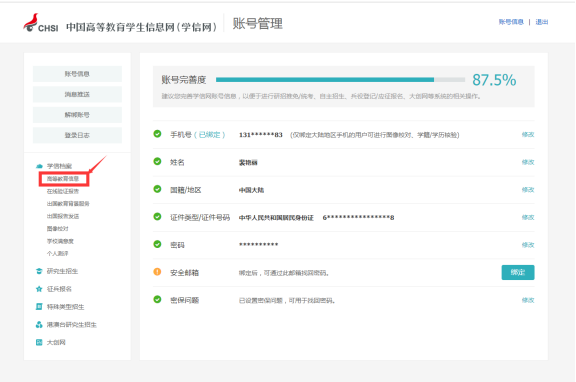Click 修改 link in the 密码 row

pos(528,245)
